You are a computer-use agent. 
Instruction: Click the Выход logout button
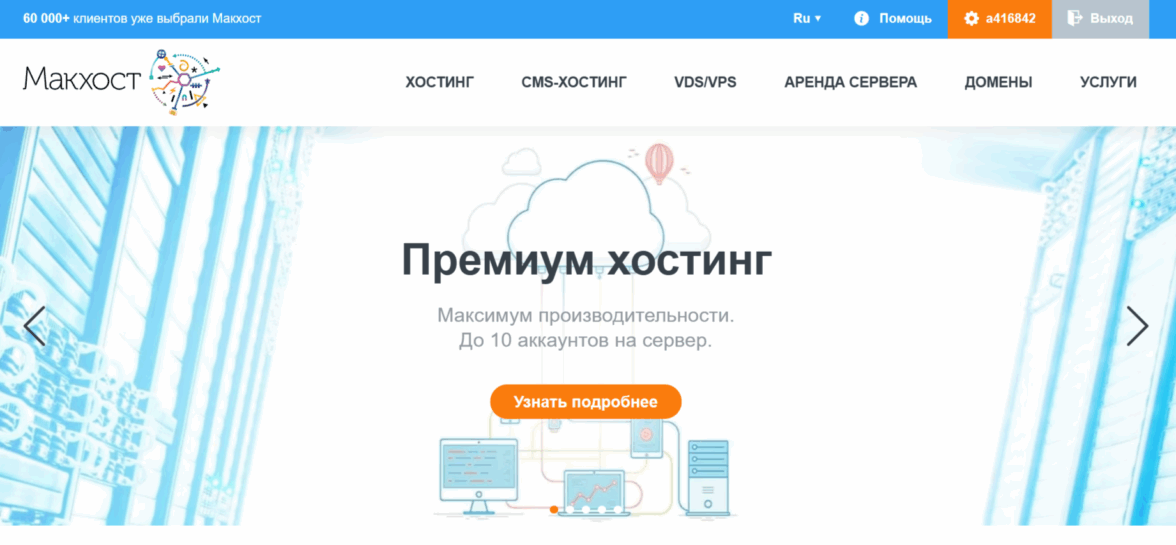pyautogui.click(x=1100, y=19)
